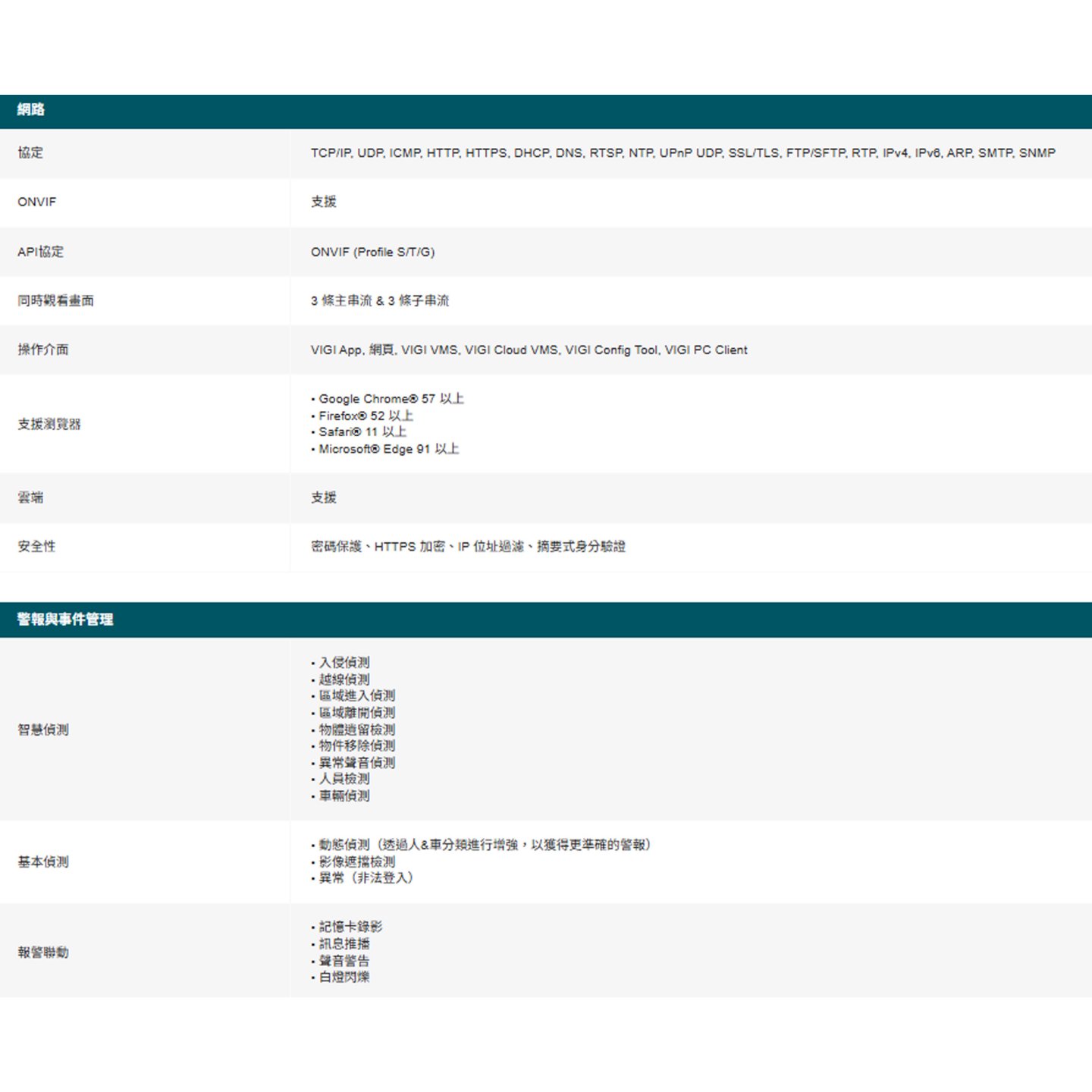Viewport: 1092px width, 1092px height.
Task: Select the Google Chrome 57 以上 entry
Action: point(391,399)
